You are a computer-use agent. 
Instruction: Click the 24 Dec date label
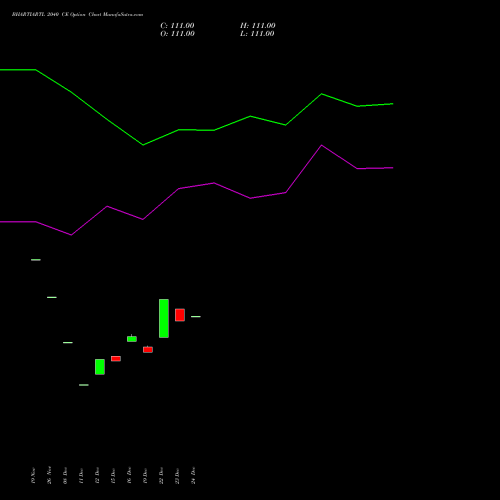pos(193,475)
